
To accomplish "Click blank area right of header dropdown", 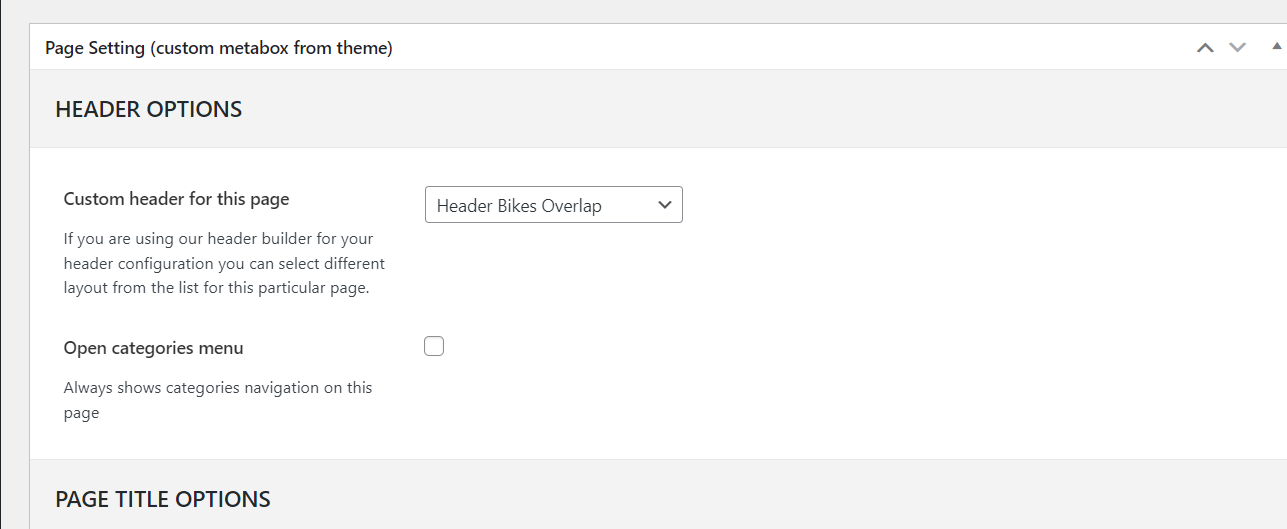I will [x=950, y=205].
